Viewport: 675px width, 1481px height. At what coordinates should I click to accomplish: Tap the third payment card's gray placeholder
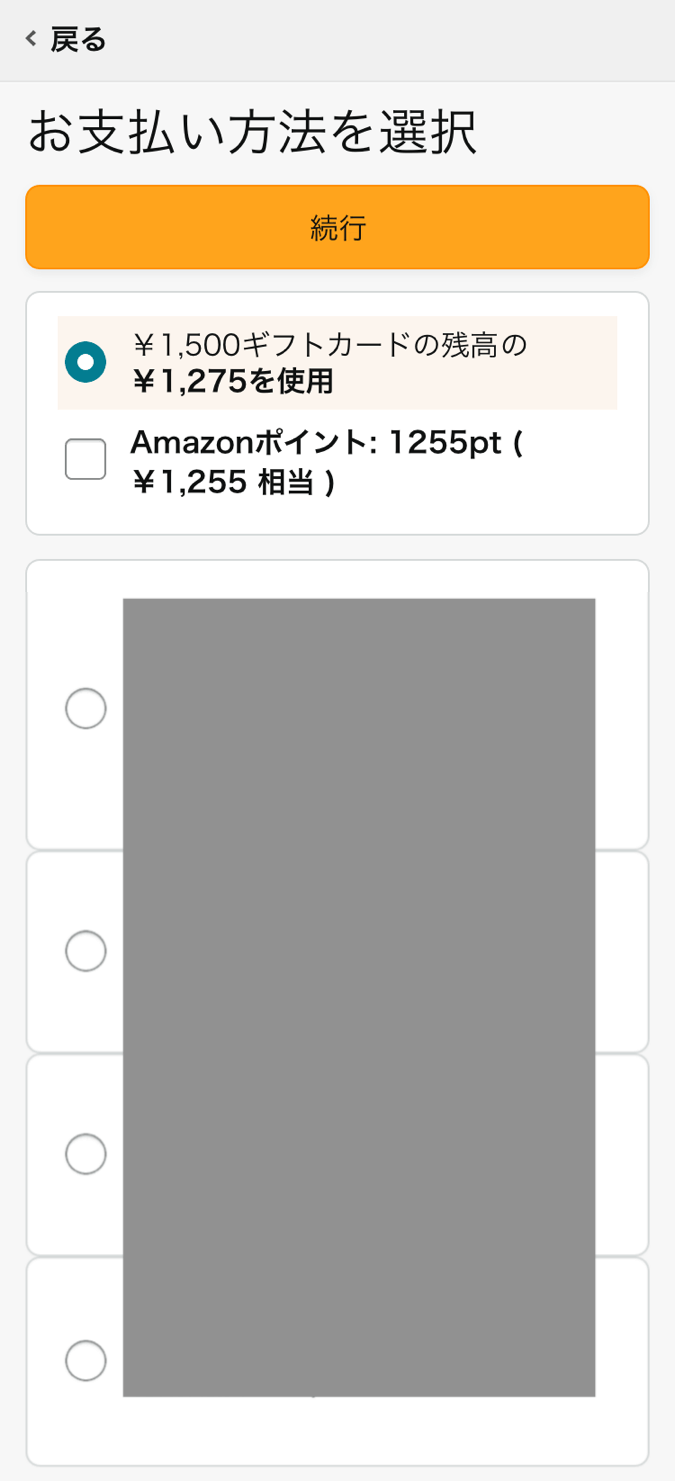click(360, 1153)
